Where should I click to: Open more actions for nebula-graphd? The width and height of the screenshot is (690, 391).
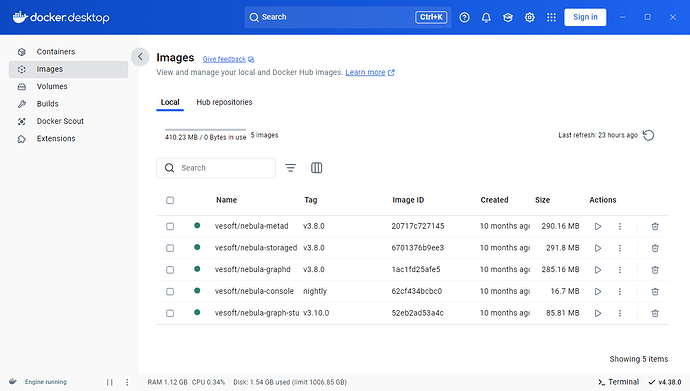(620, 270)
